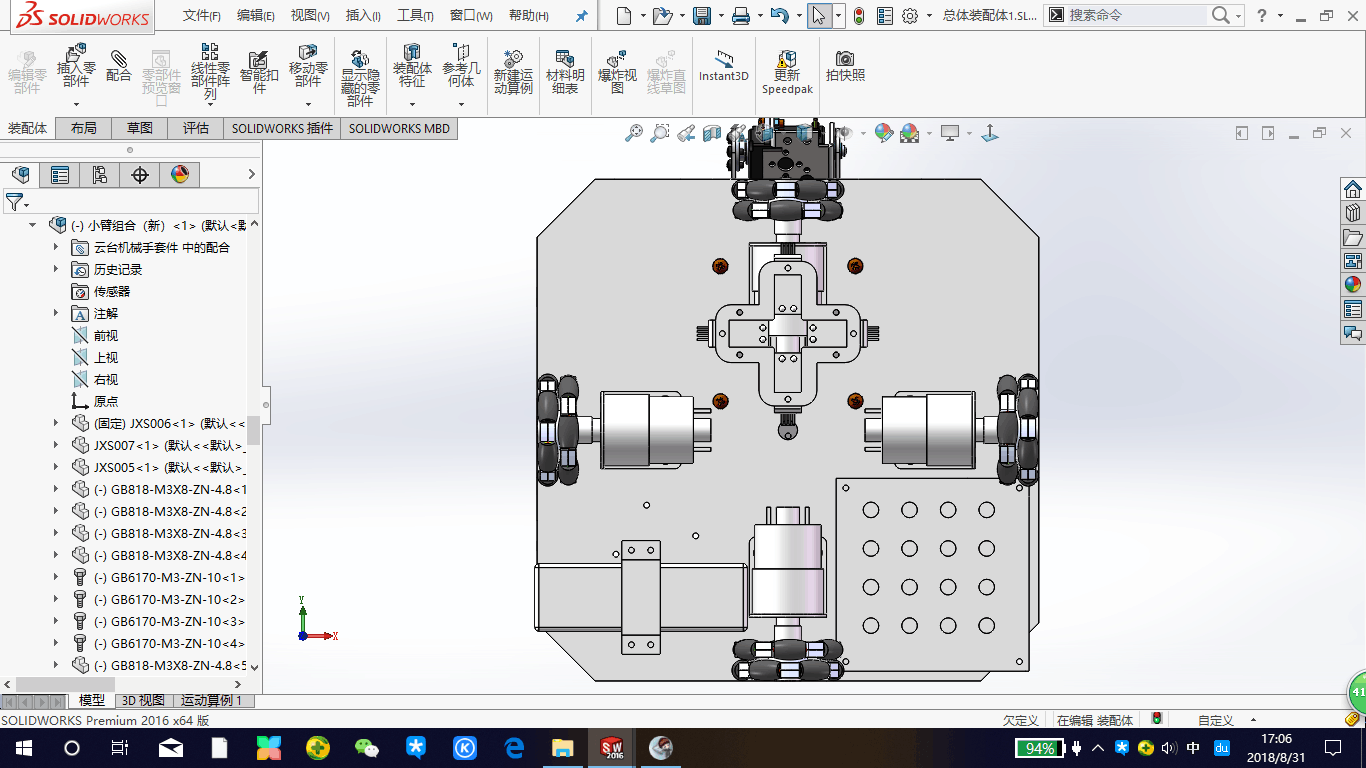Collapse the 小臂组合 (新) assembly node
1366x768 pixels.
pyautogui.click(x=33, y=225)
